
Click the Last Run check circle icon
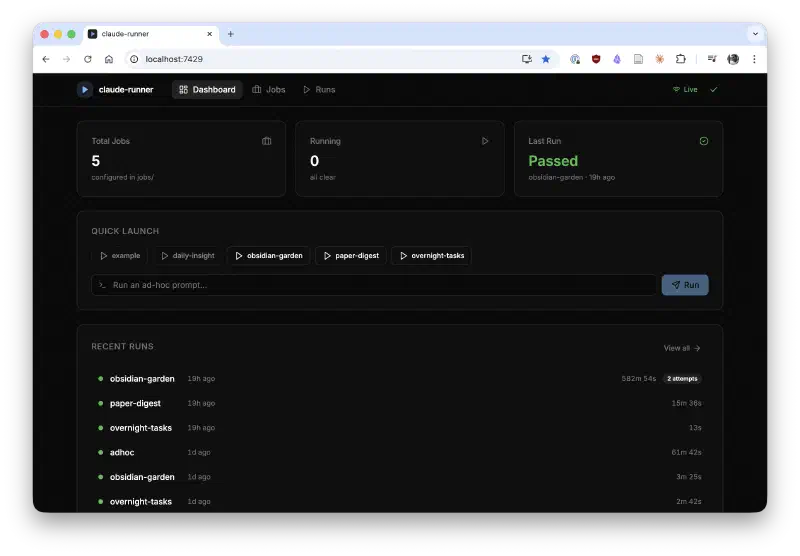[704, 141]
